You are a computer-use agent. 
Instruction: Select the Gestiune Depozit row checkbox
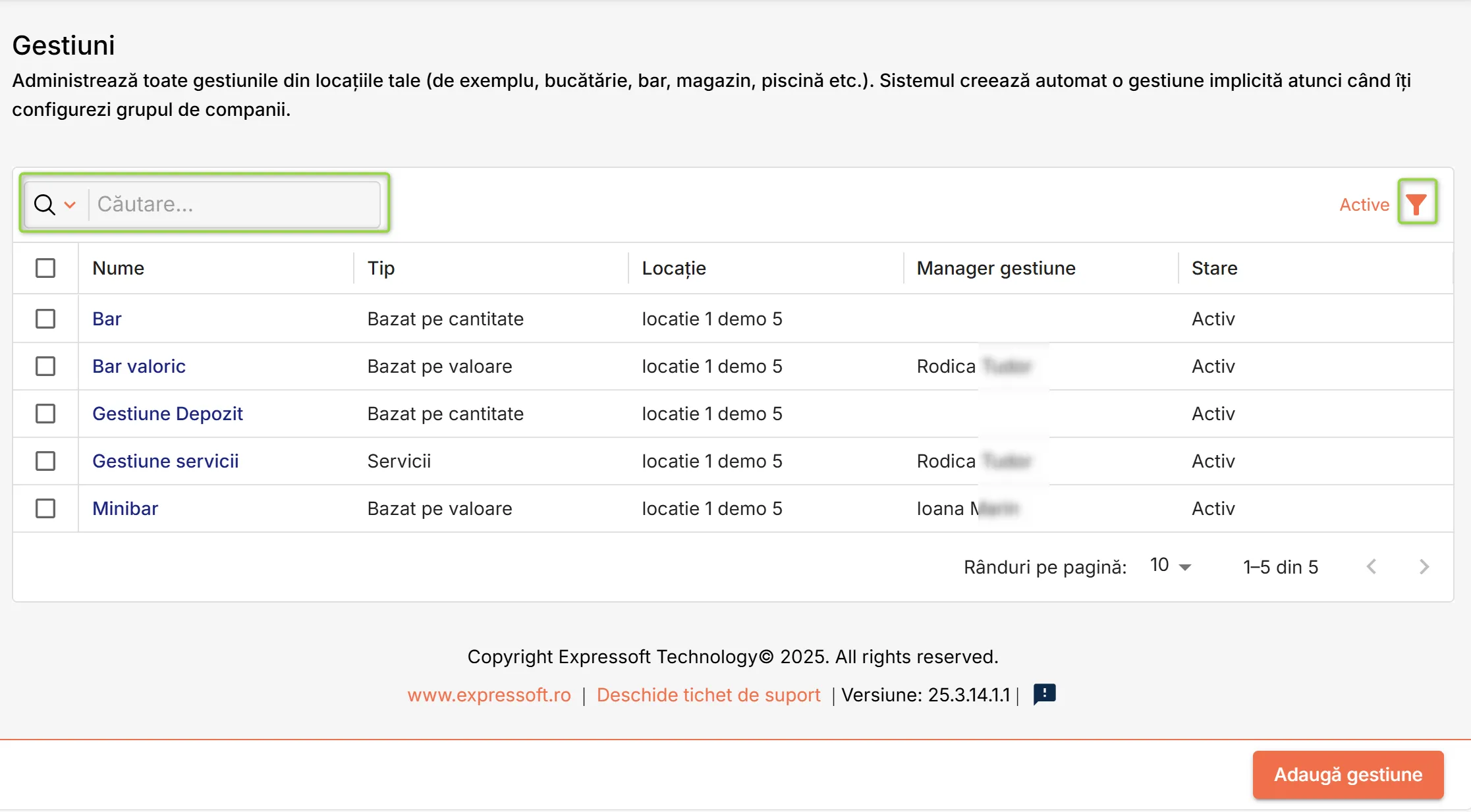click(x=45, y=414)
